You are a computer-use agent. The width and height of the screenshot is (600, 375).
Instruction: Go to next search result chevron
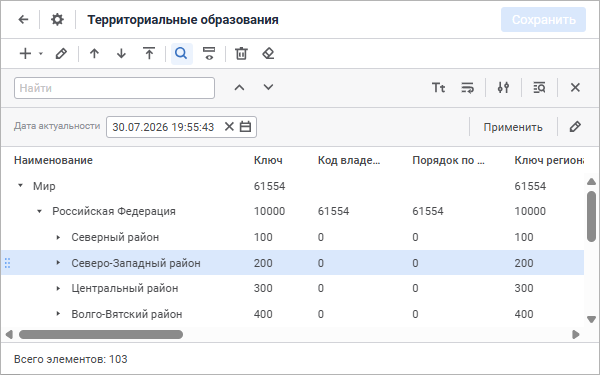tap(268, 88)
